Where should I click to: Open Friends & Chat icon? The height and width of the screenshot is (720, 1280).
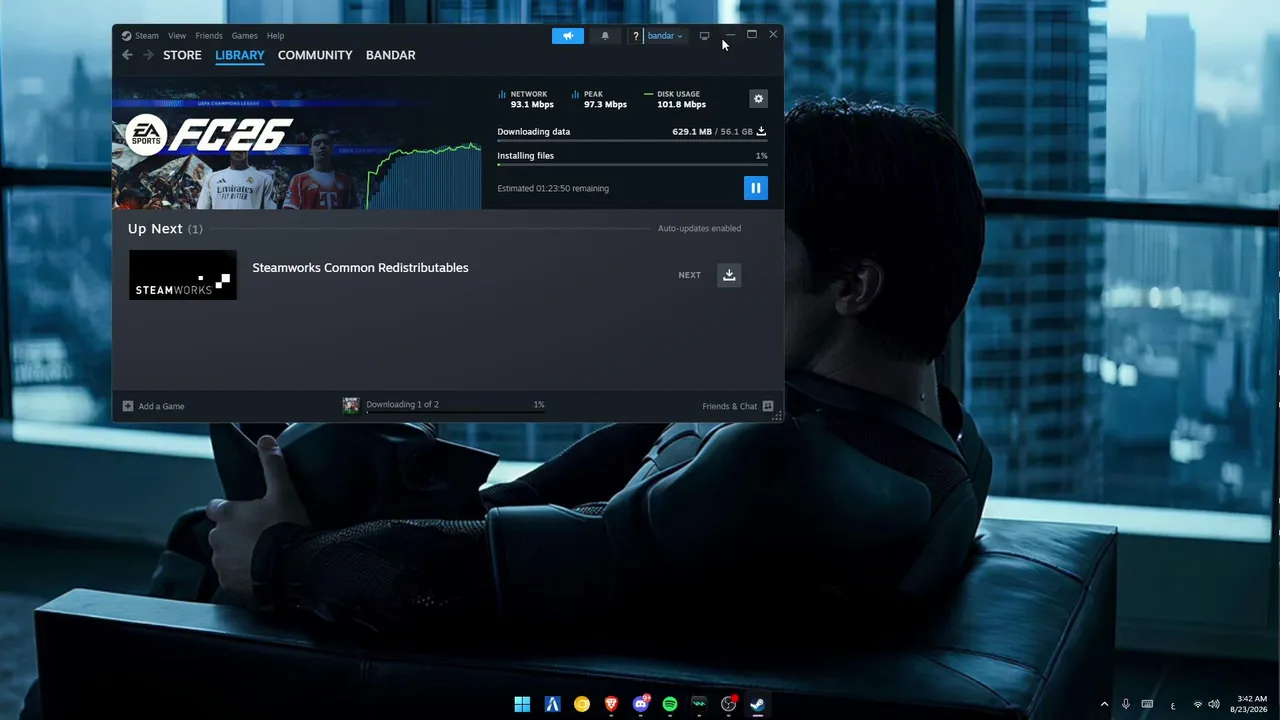[768, 406]
